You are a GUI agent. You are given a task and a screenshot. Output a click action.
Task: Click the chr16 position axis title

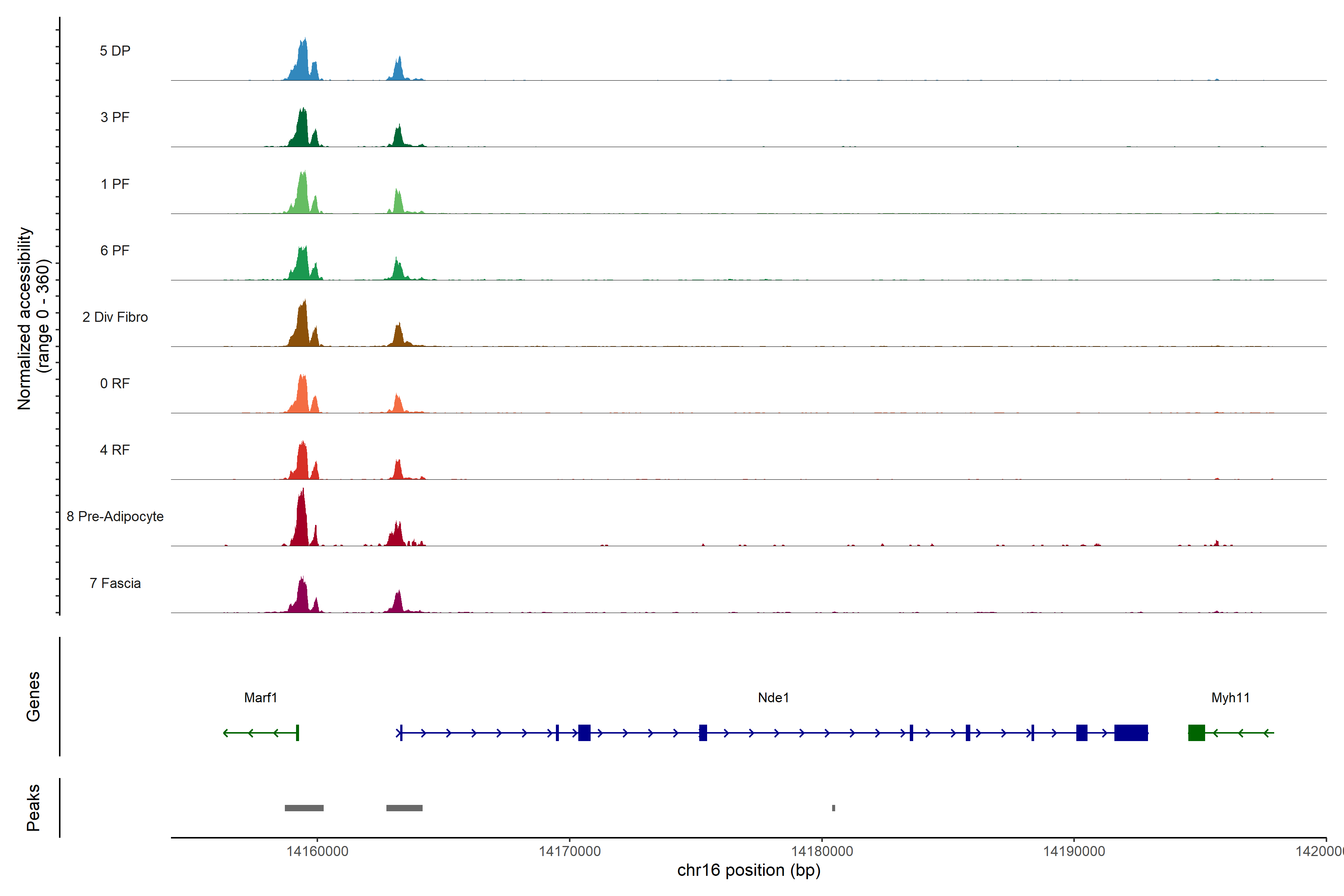[749, 870]
